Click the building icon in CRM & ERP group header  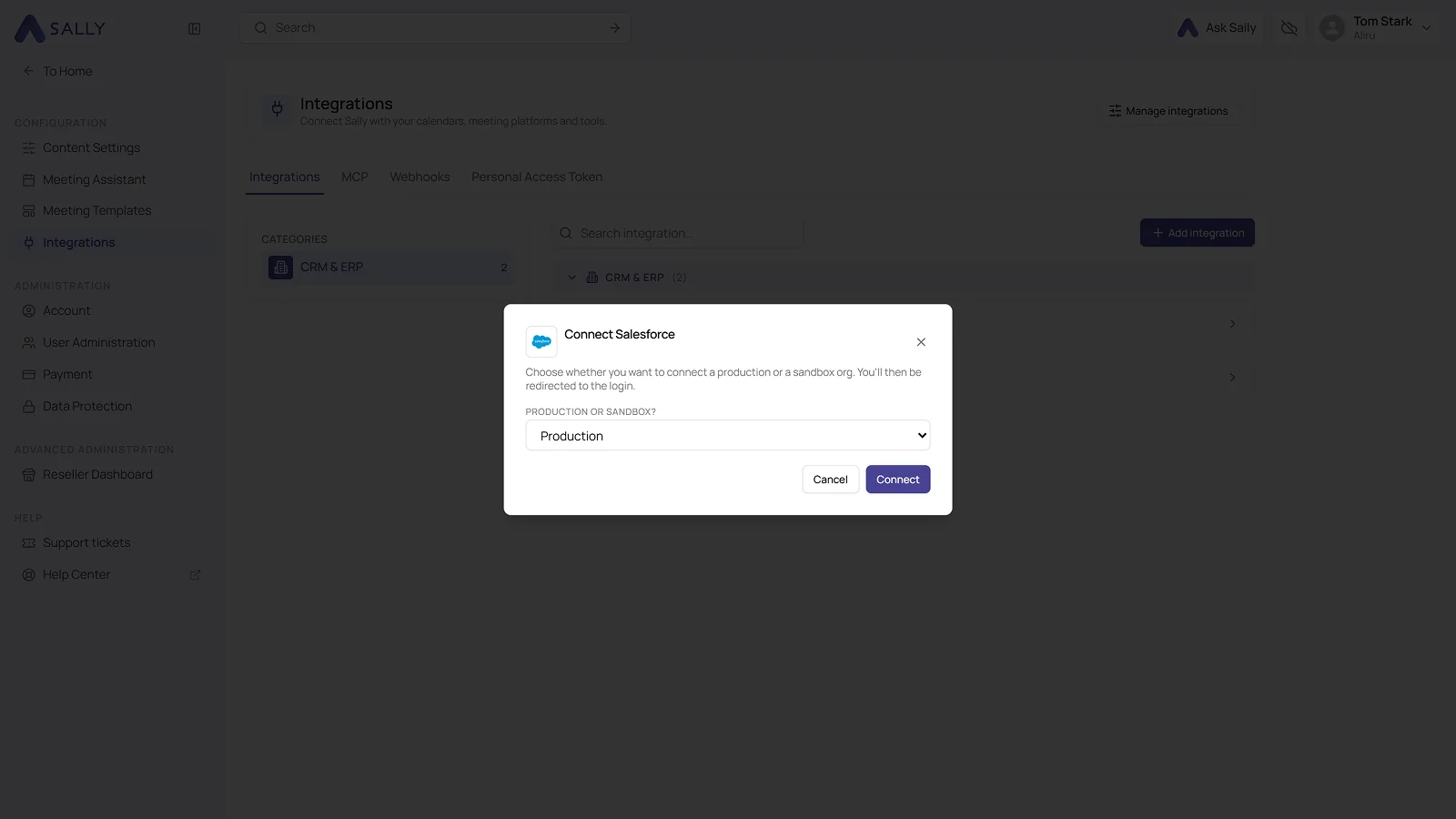[x=592, y=278]
